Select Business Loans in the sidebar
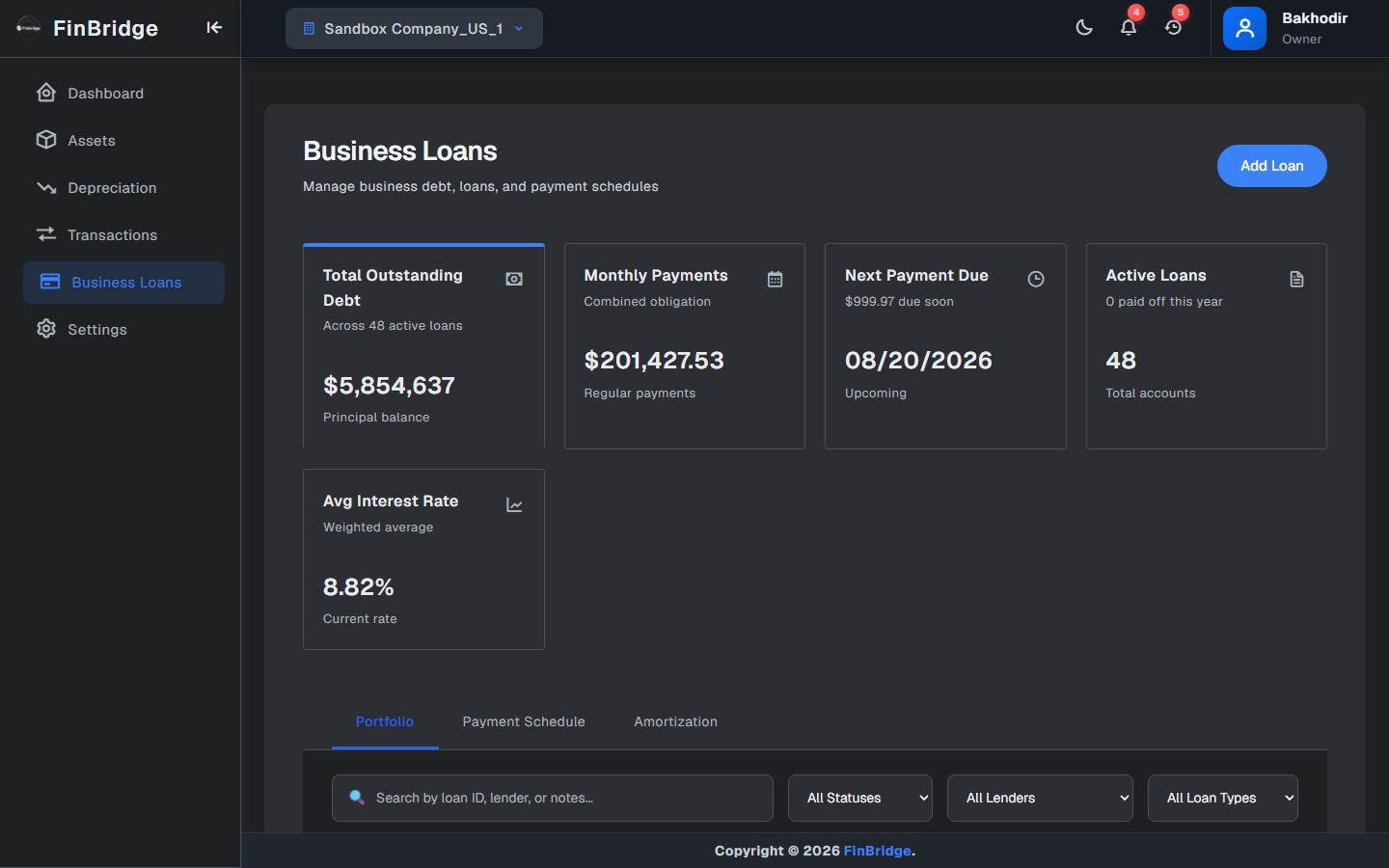Screen dimensions: 1389x868 click(123, 283)
